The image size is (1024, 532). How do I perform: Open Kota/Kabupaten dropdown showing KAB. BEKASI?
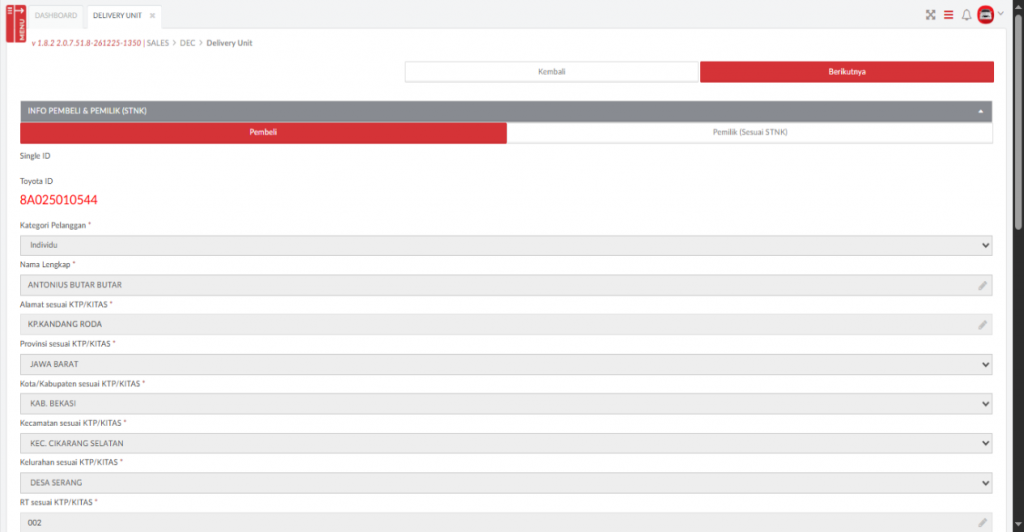pos(506,403)
